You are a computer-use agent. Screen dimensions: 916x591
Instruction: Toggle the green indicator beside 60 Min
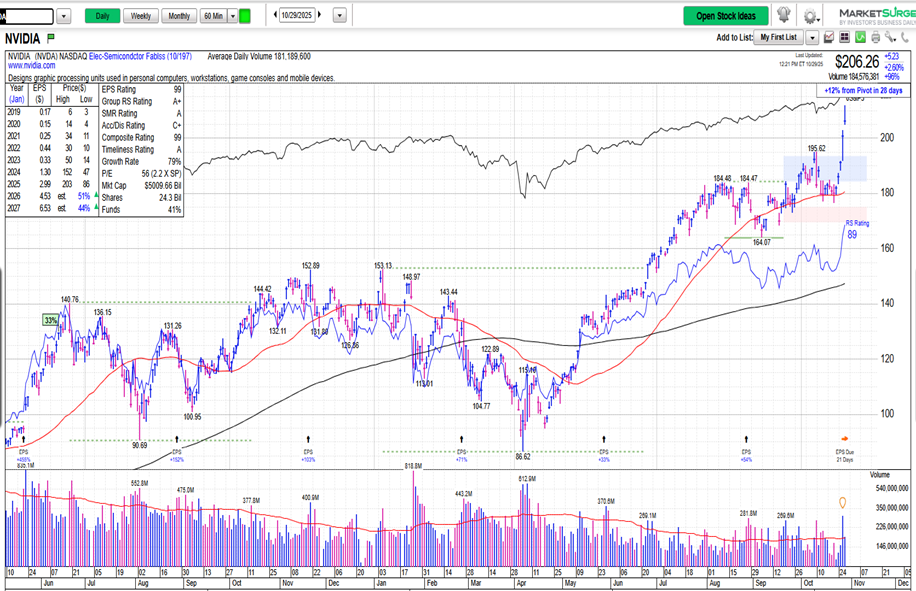[x=246, y=15]
